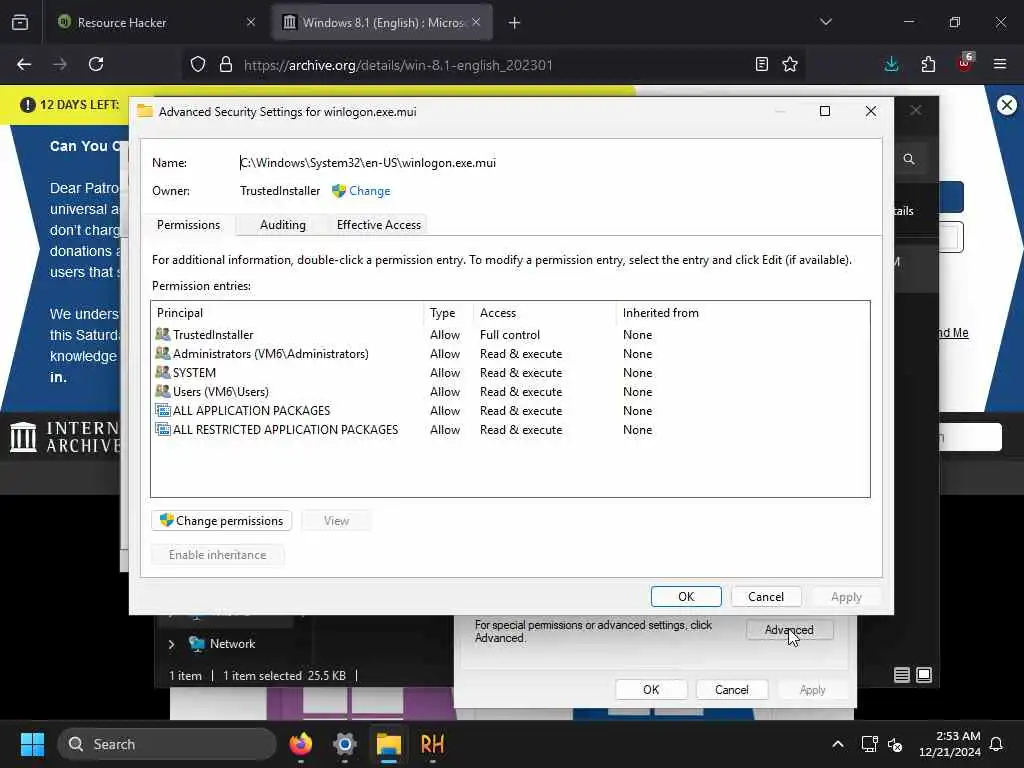This screenshot has height=768, width=1024.
Task: Toggle reader view icon in address bar
Action: click(761, 64)
